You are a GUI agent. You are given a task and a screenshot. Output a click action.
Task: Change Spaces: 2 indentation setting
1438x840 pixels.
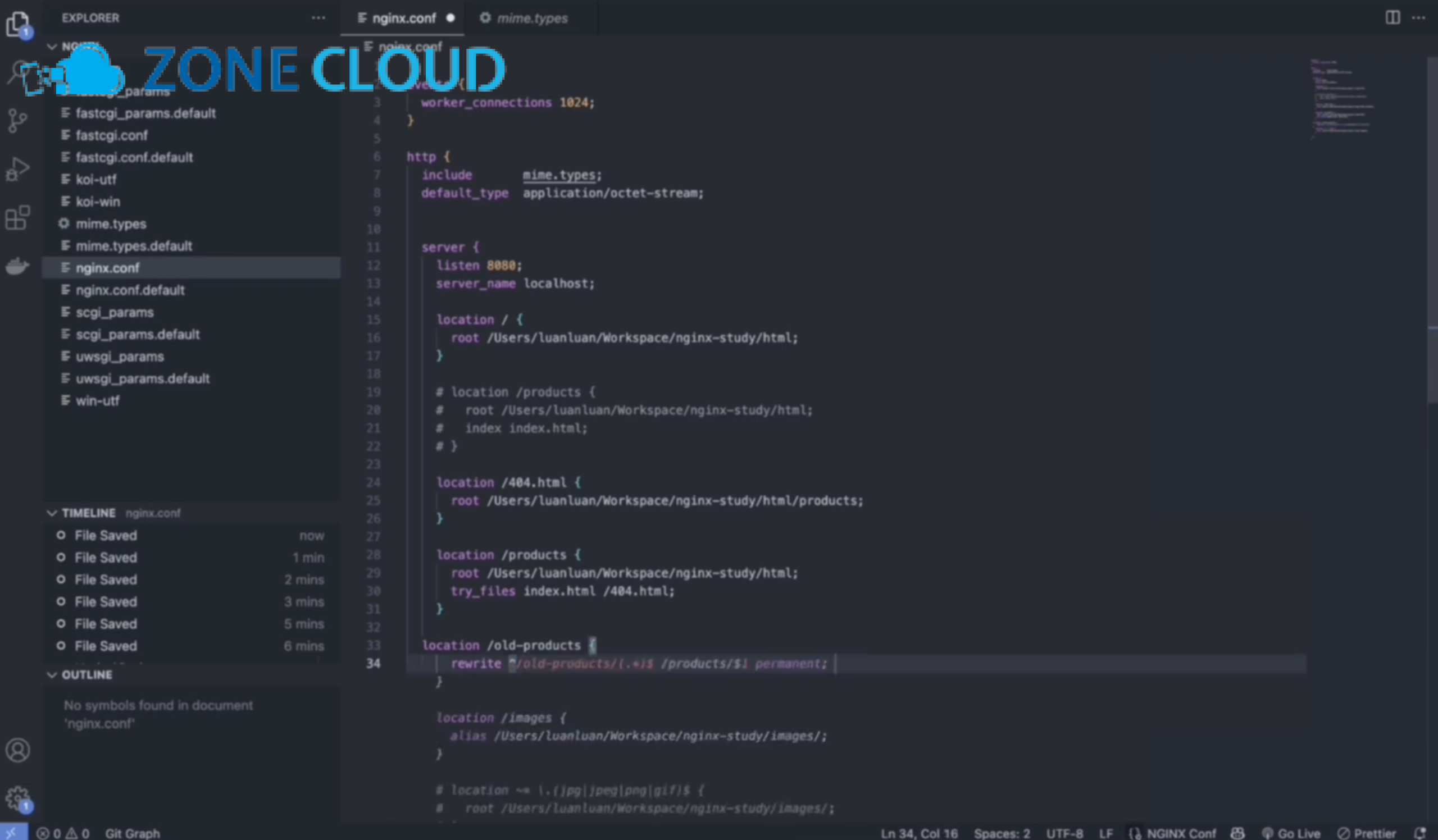(1002, 833)
